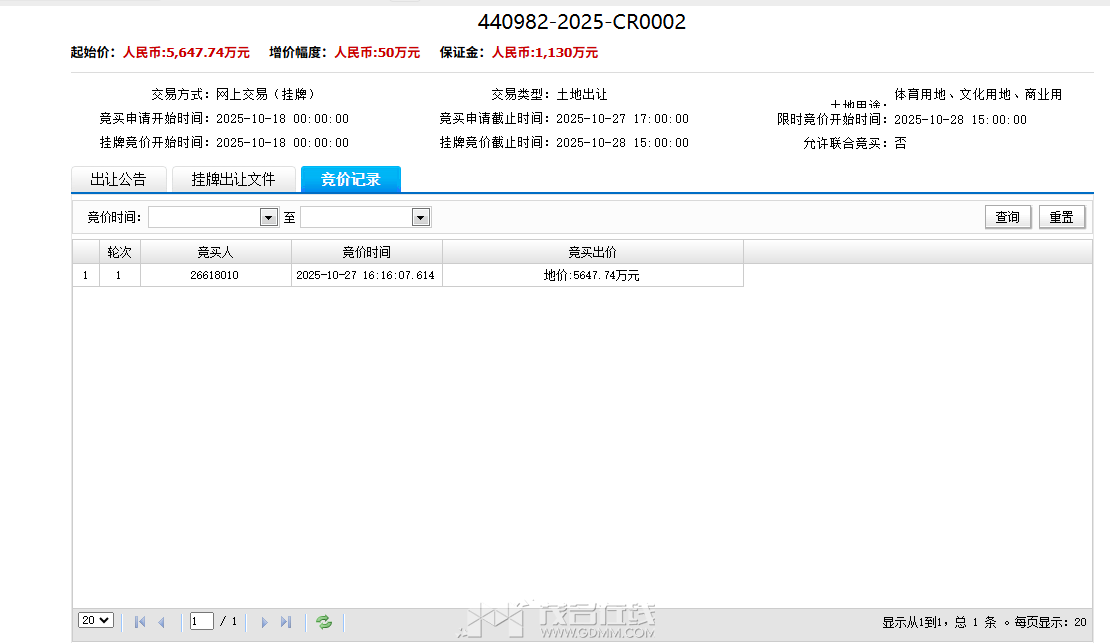Open the rows-per-page selector showing 20
The height and width of the screenshot is (643, 1110).
pyautogui.click(x=96, y=621)
